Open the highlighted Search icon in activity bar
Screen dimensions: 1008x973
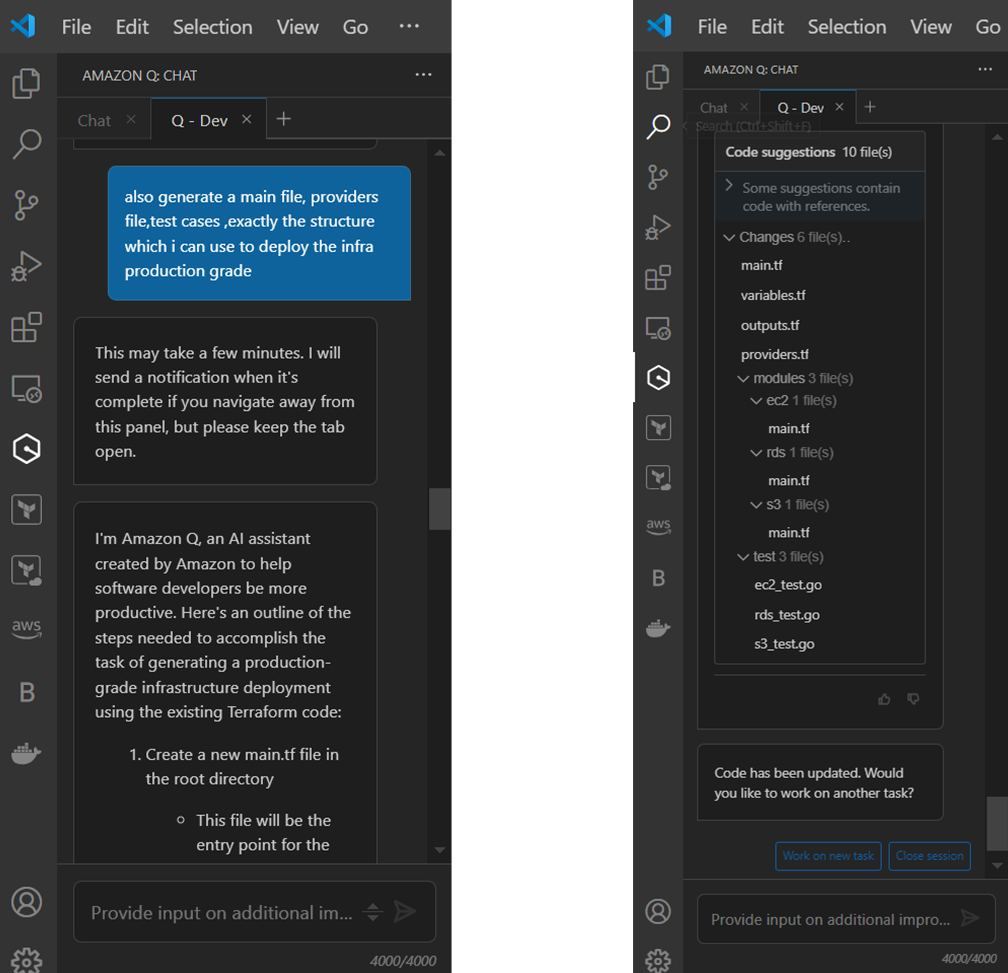pos(658,127)
